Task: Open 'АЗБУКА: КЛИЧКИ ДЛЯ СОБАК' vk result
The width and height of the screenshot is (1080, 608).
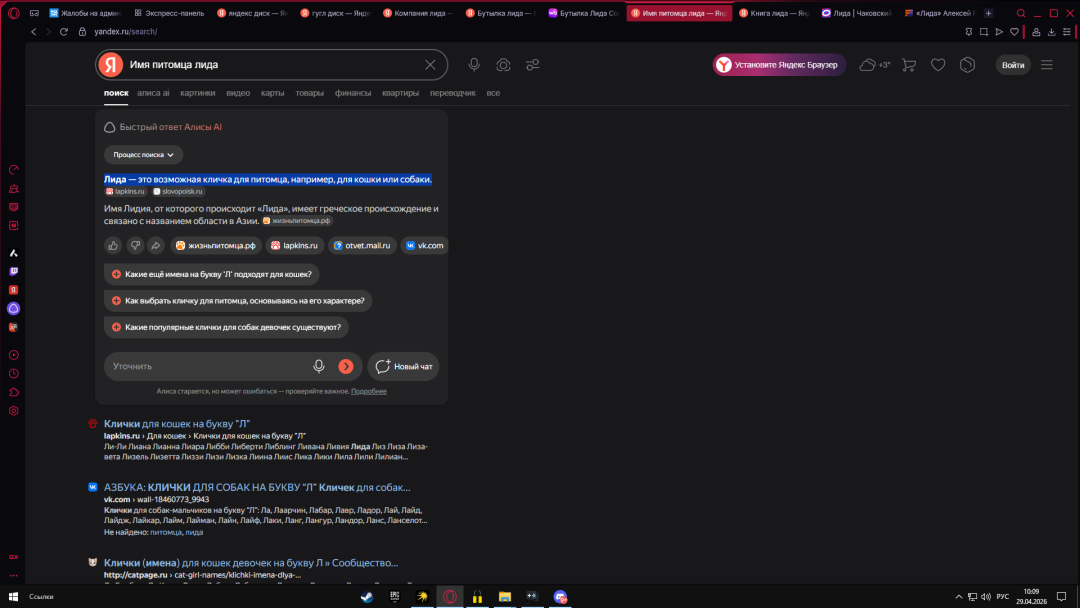Action: [257, 487]
